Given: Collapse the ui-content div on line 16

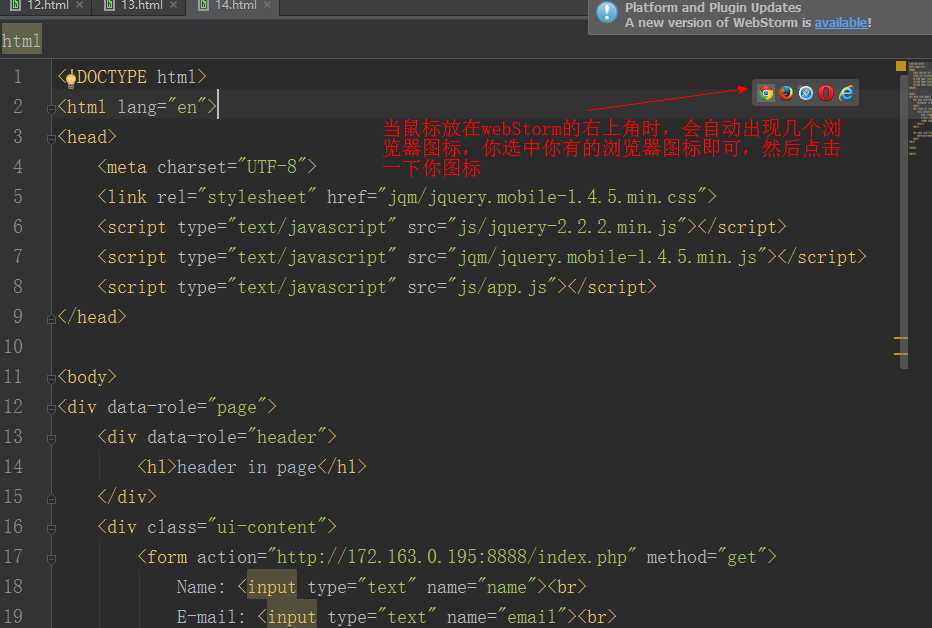Looking at the screenshot, I should click(51, 528).
